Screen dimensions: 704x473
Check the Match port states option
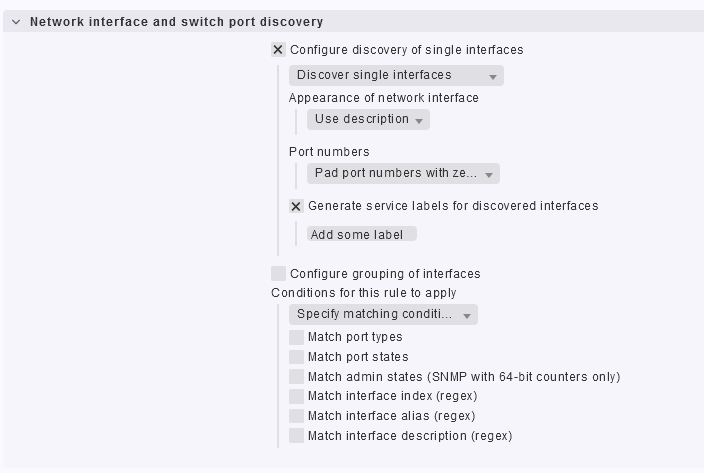[296, 357]
